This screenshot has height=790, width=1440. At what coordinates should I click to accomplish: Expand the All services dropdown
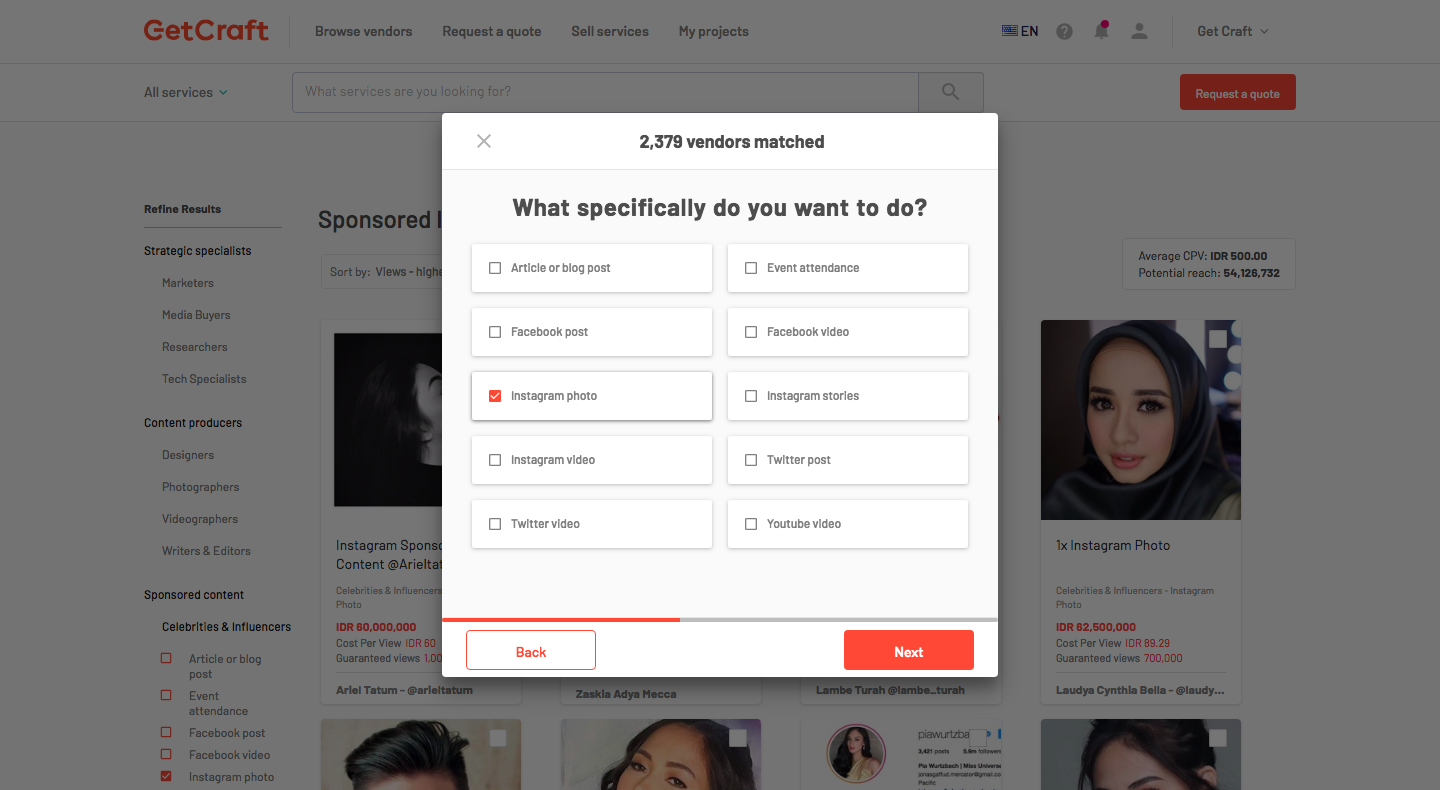[186, 92]
